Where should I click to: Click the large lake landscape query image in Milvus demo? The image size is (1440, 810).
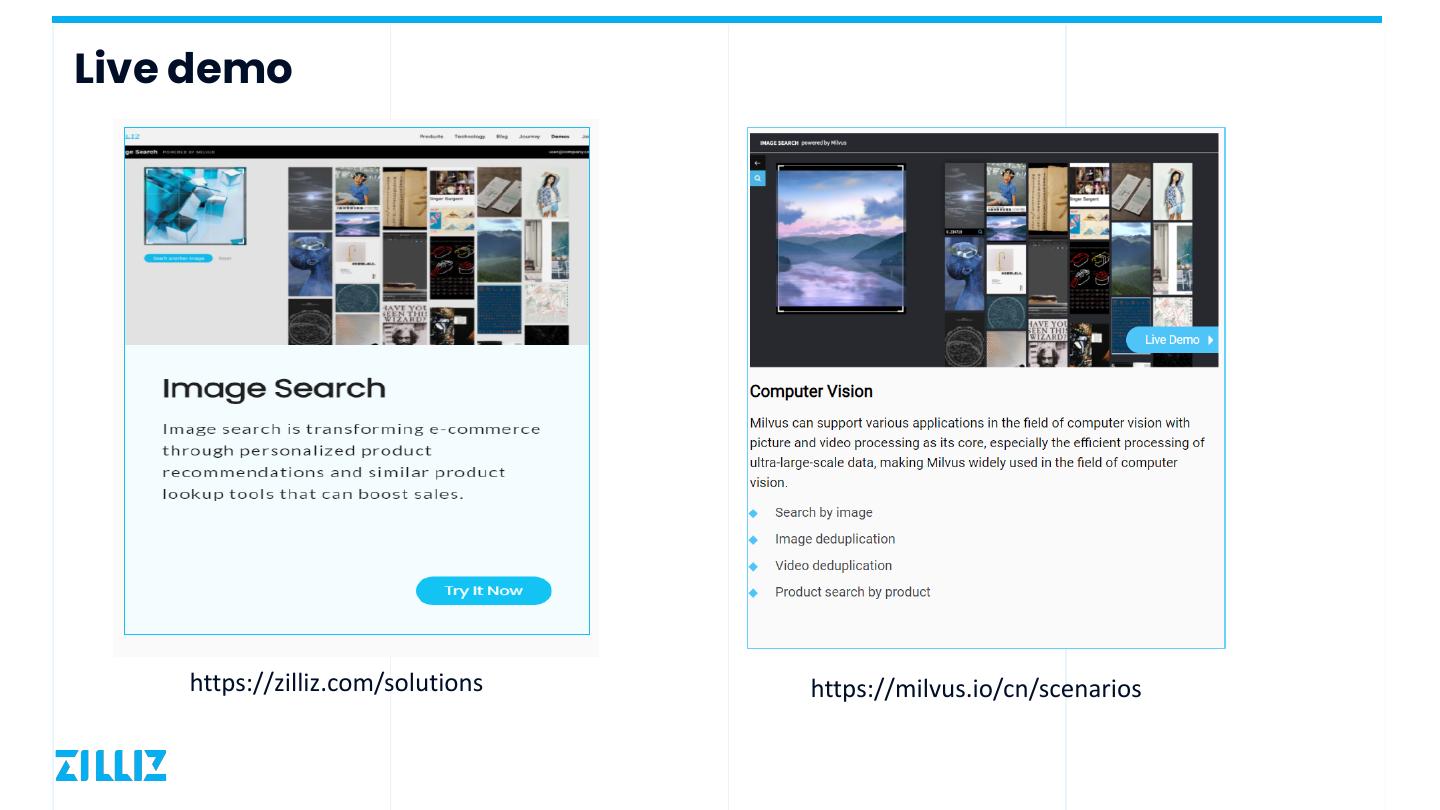click(x=841, y=239)
